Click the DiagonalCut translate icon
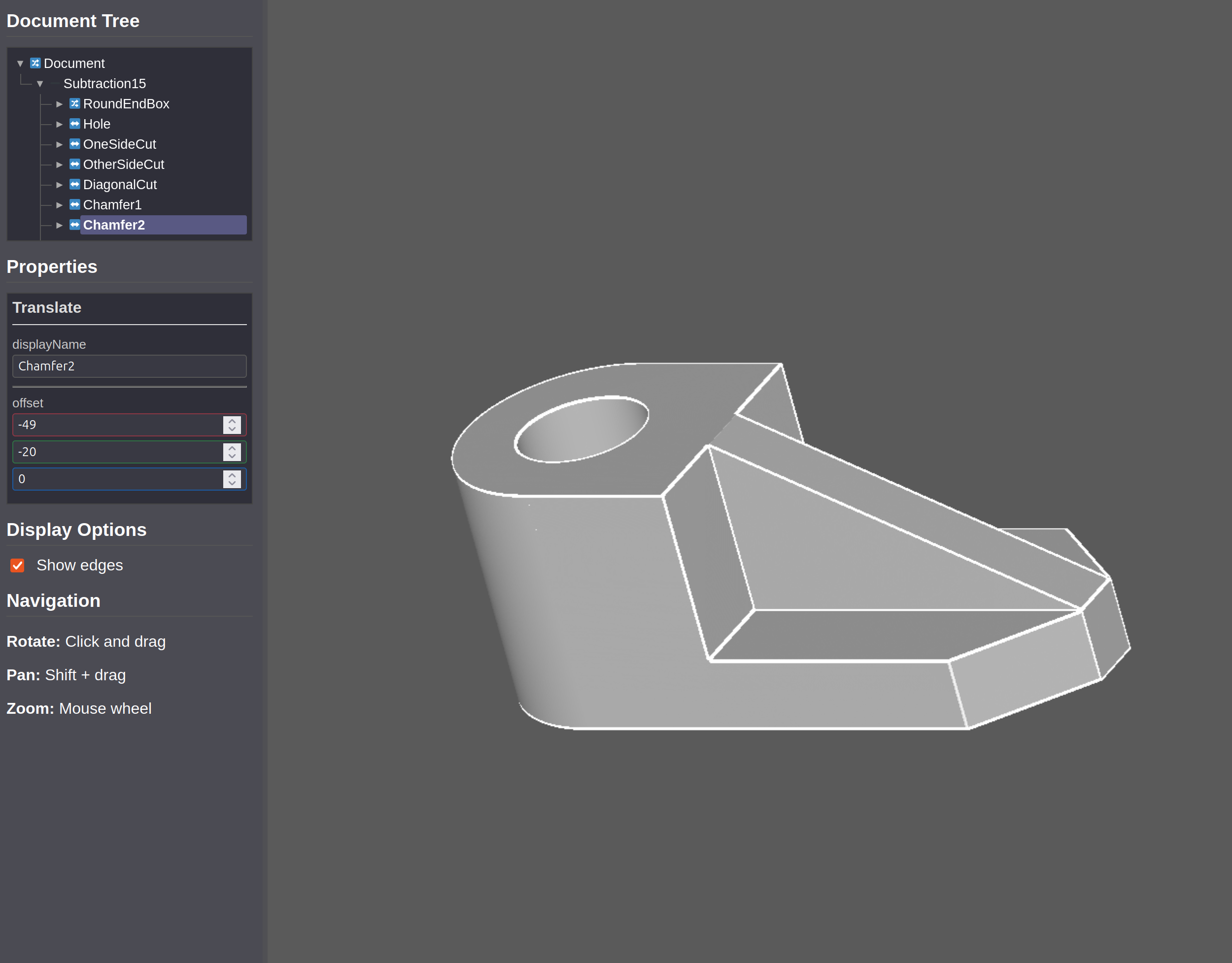 [x=74, y=184]
